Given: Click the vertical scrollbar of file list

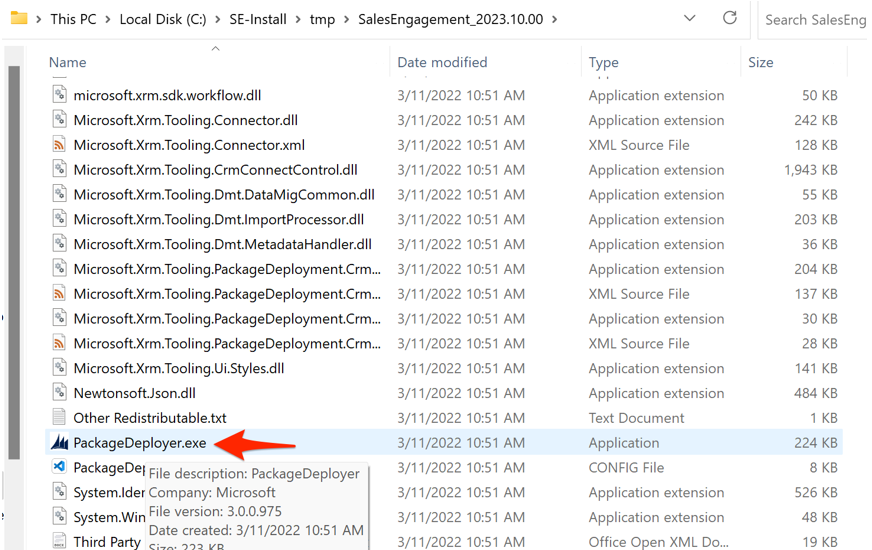Looking at the screenshot, I should (14, 262).
